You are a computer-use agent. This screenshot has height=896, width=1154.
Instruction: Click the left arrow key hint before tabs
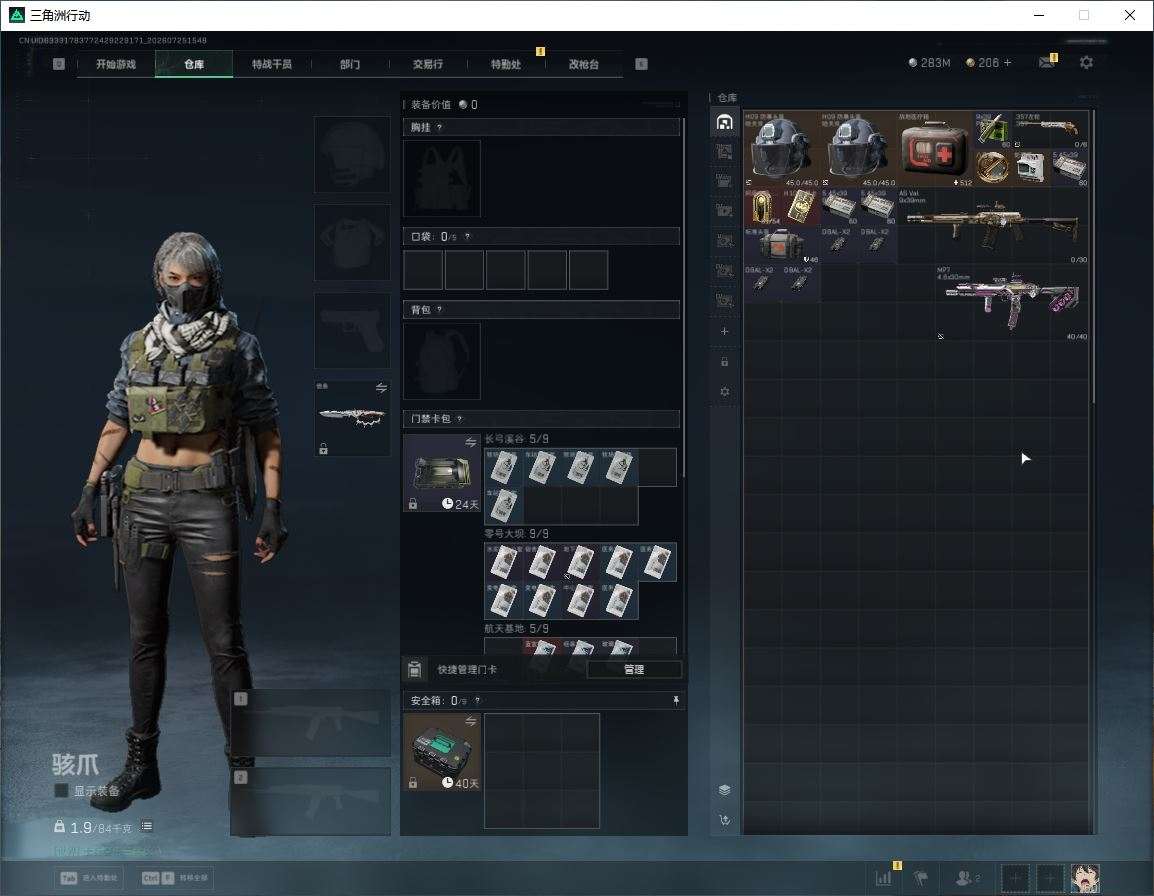tap(59, 64)
